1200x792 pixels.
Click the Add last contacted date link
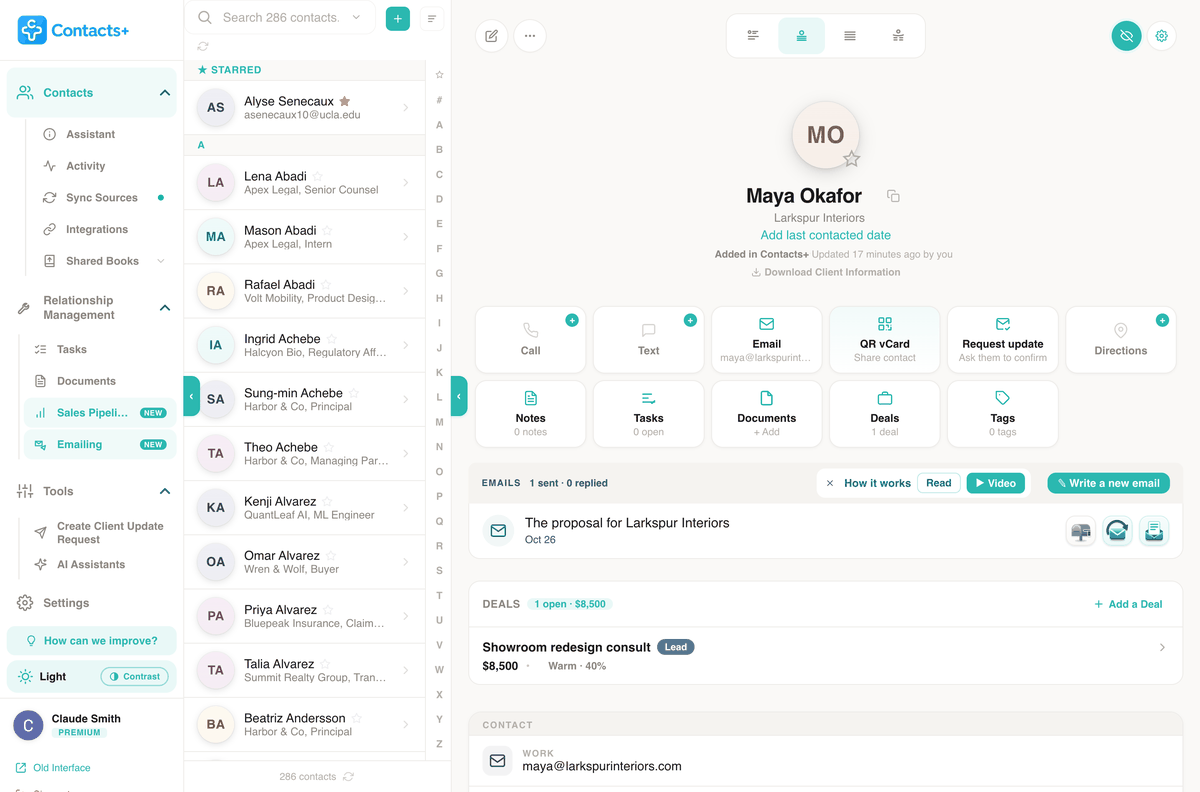click(826, 235)
